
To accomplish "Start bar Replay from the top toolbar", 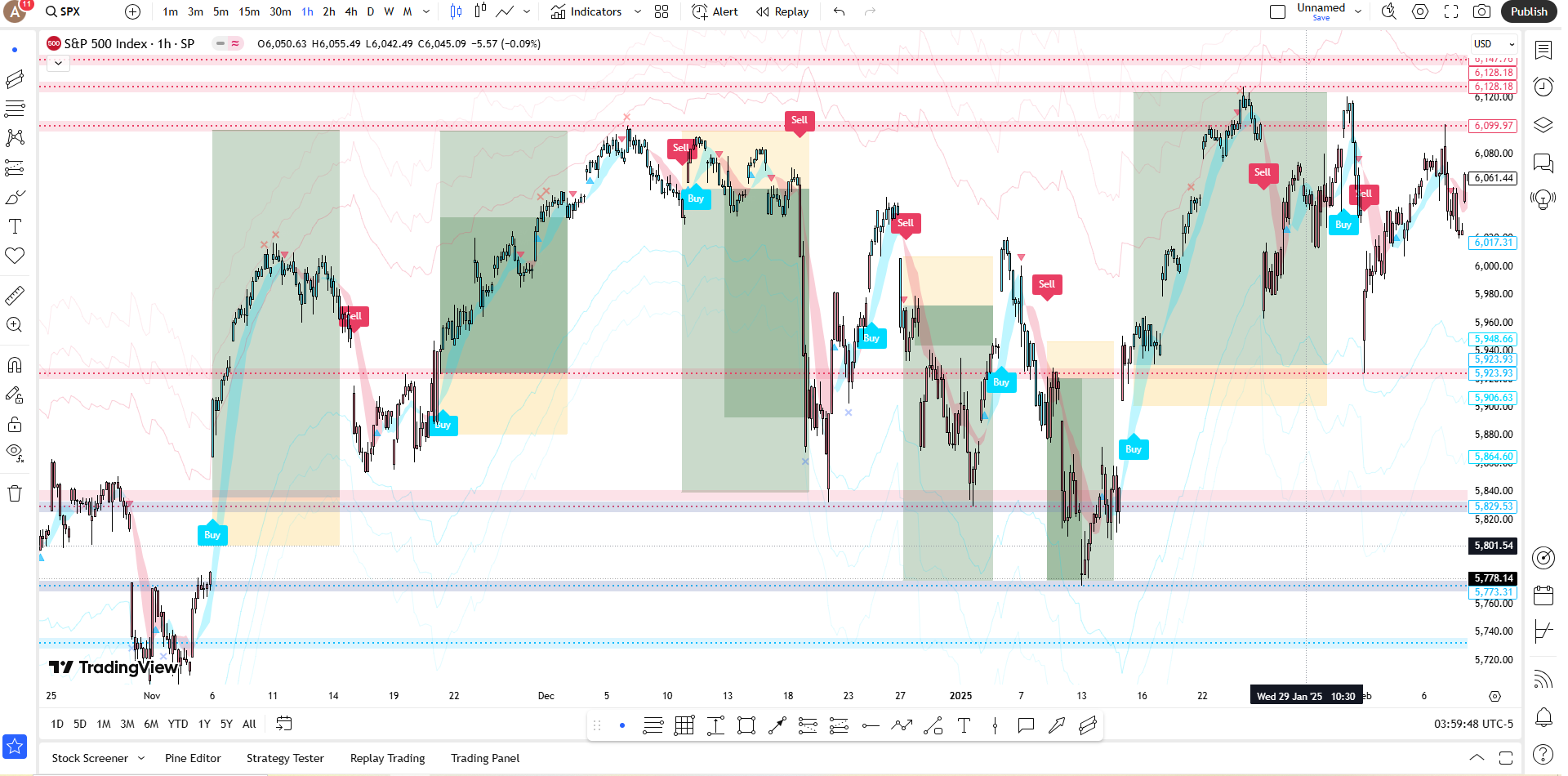I will click(x=782, y=11).
